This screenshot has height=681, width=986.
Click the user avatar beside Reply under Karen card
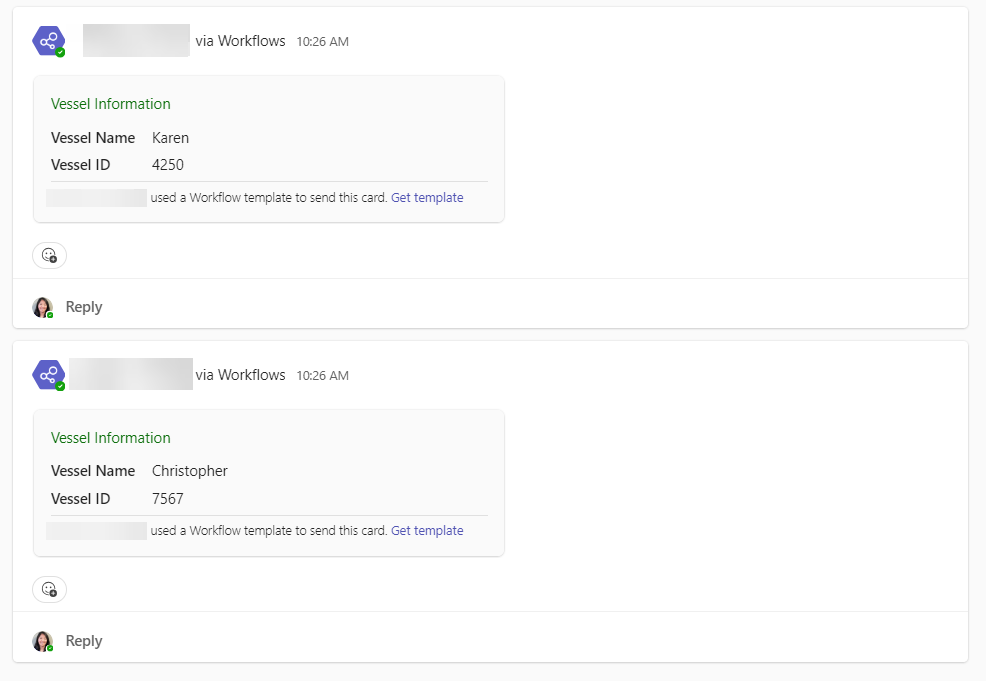pos(42,307)
